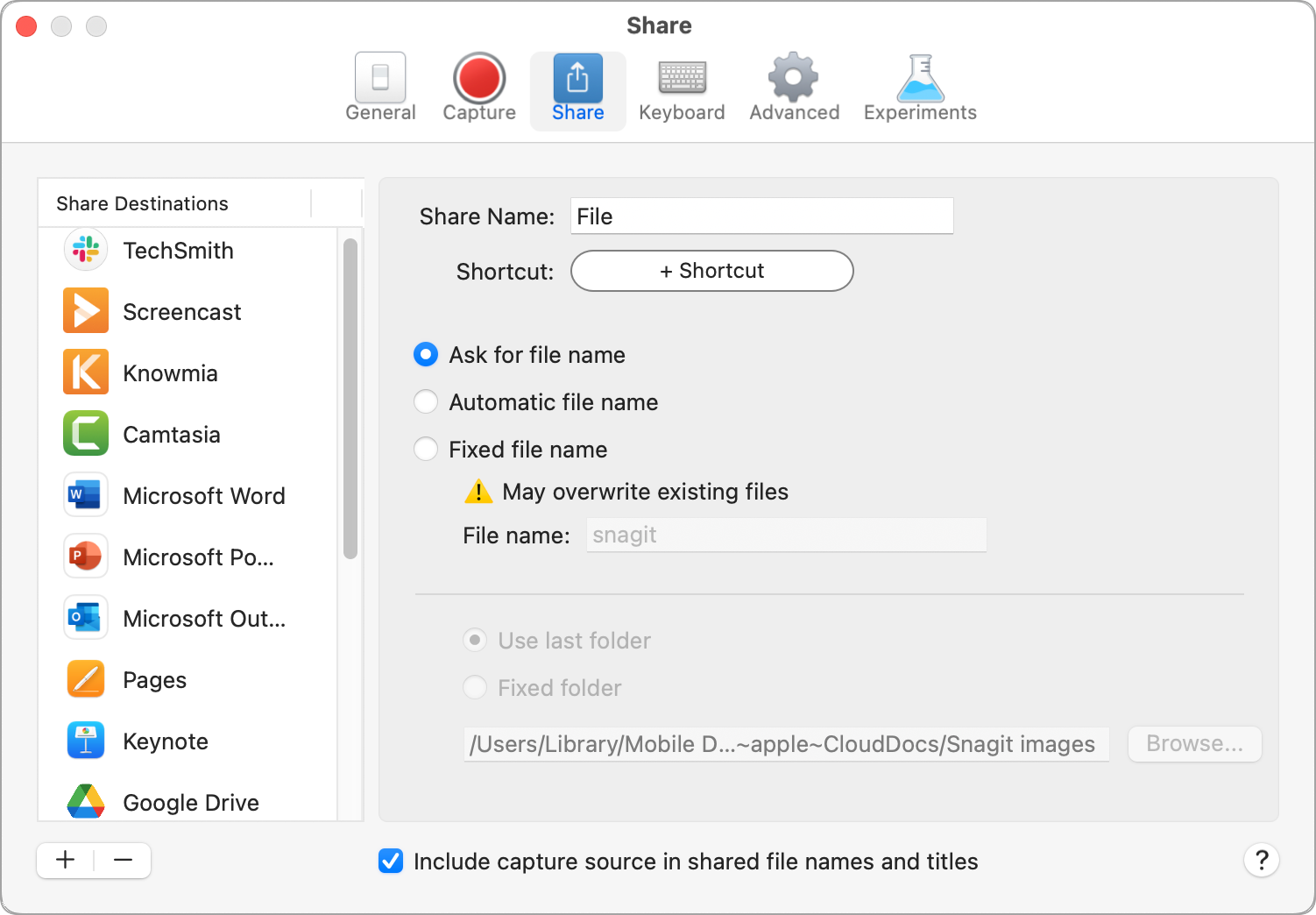Click the Google Drive triangle icon
This screenshot has width=1316, height=915.
pyautogui.click(x=86, y=800)
